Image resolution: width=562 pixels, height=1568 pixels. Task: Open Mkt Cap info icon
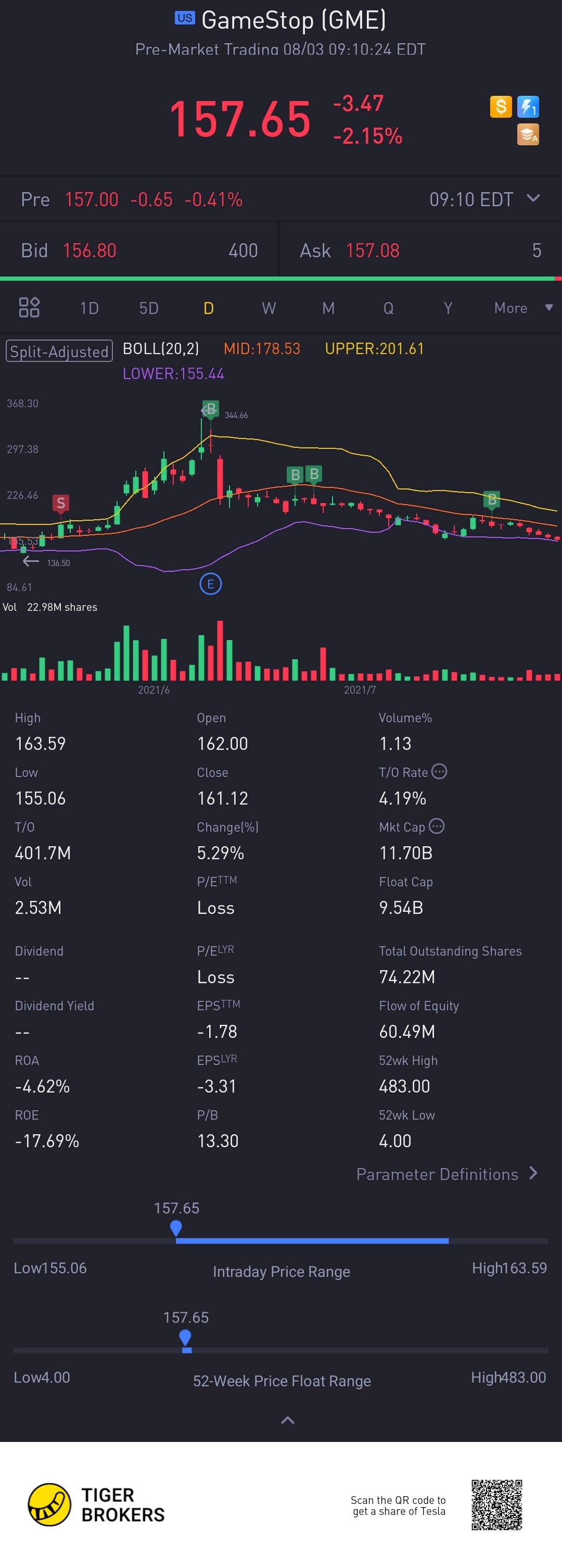[436, 826]
